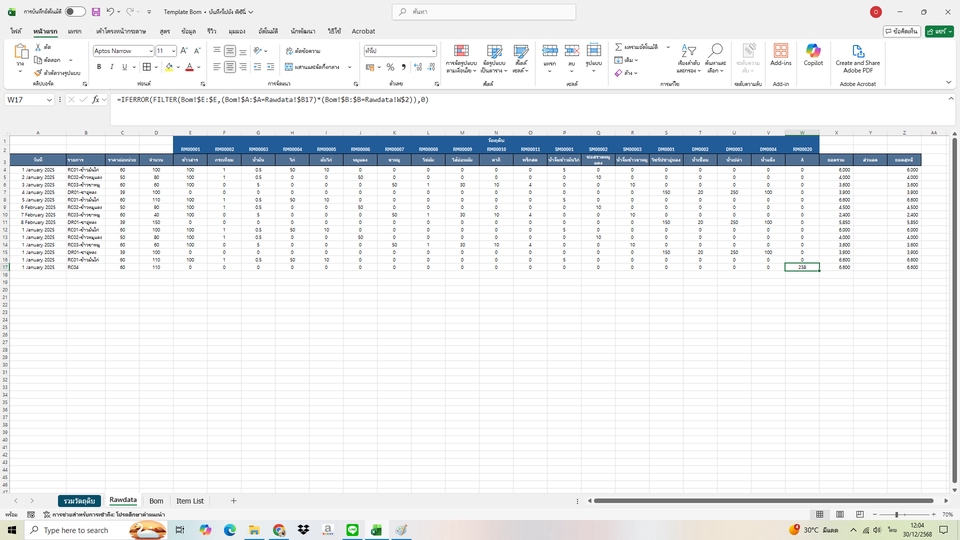Image resolution: width=960 pixels, height=540 pixels.
Task: Toggle the AutoSave switch
Action: click(x=75, y=12)
